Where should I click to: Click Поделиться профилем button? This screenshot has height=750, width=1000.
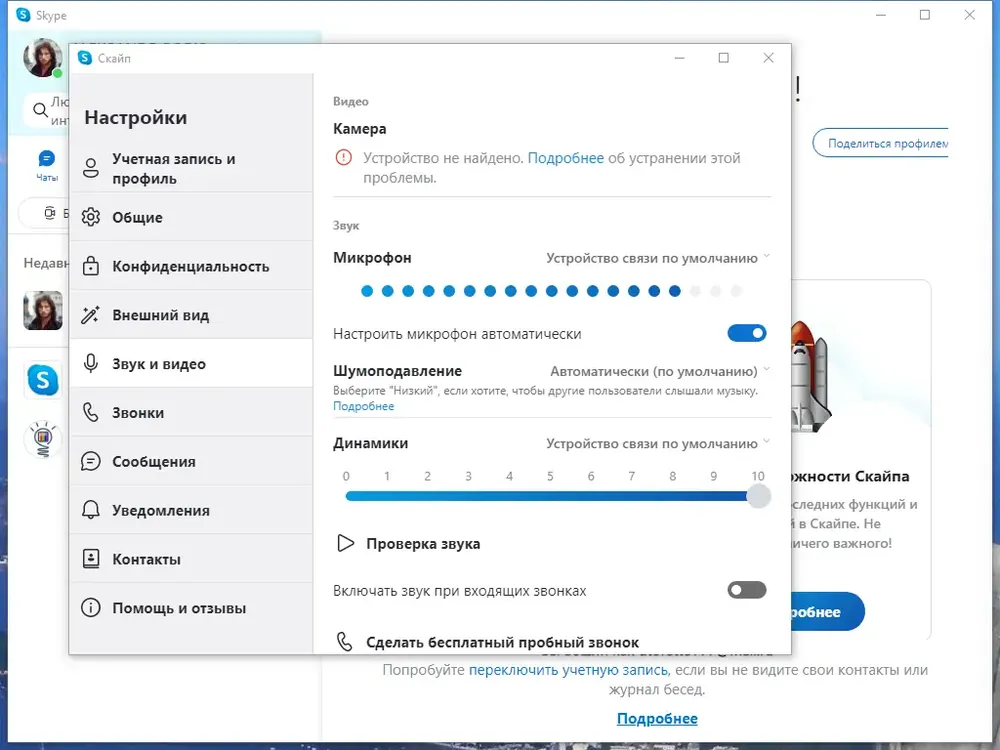pos(881,143)
